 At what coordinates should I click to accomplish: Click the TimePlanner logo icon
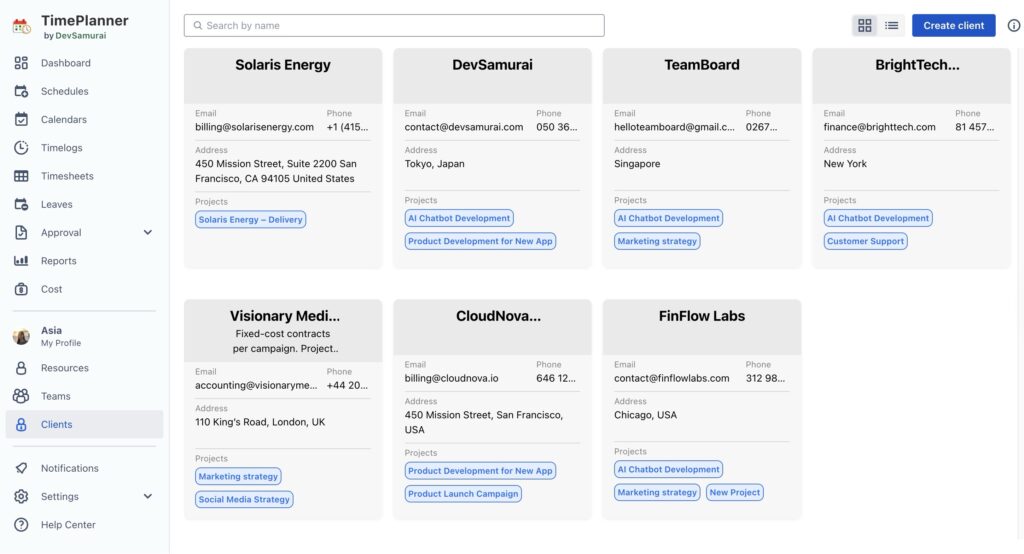[22, 27]
